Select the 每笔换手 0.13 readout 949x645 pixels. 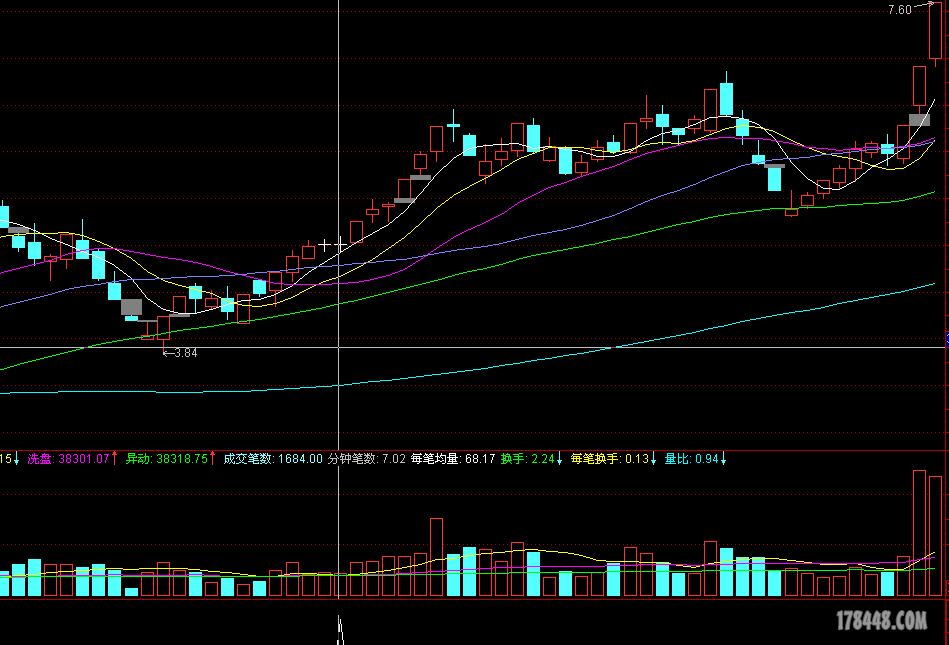coord(609,459)
